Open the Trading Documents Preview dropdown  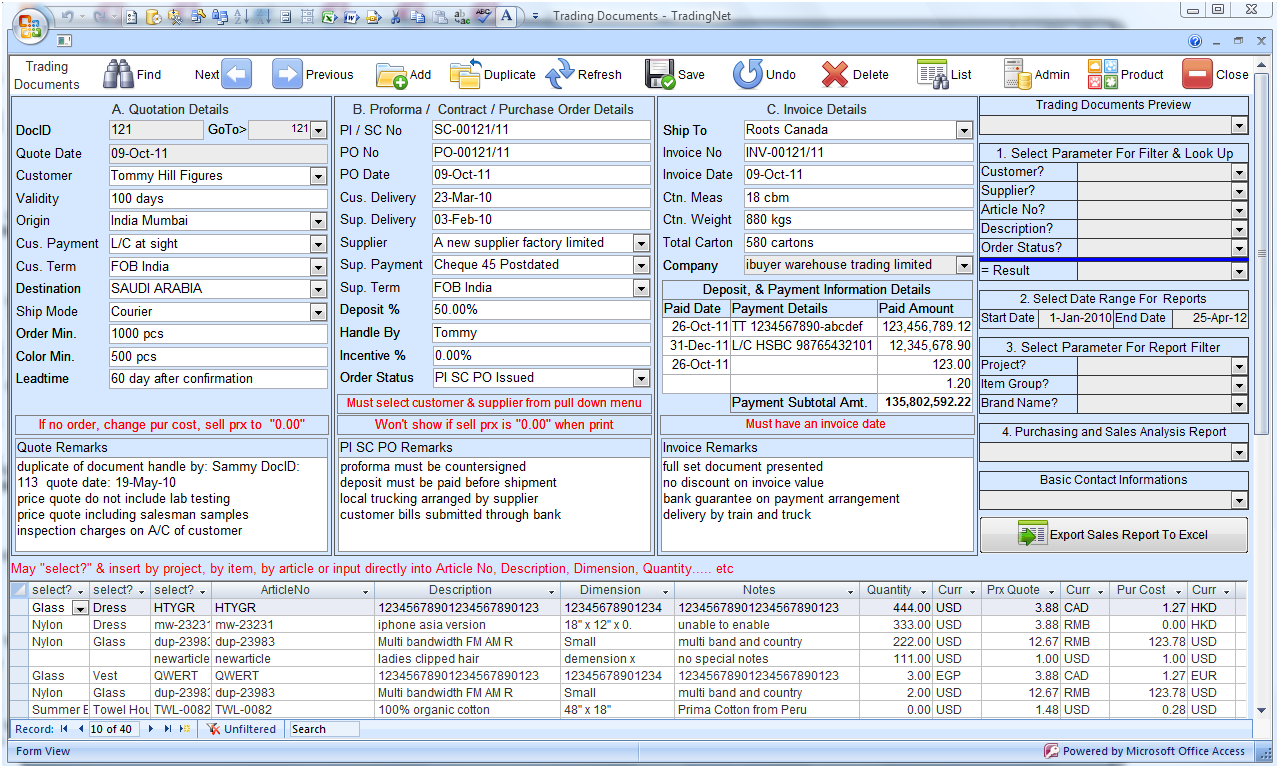1239,126
